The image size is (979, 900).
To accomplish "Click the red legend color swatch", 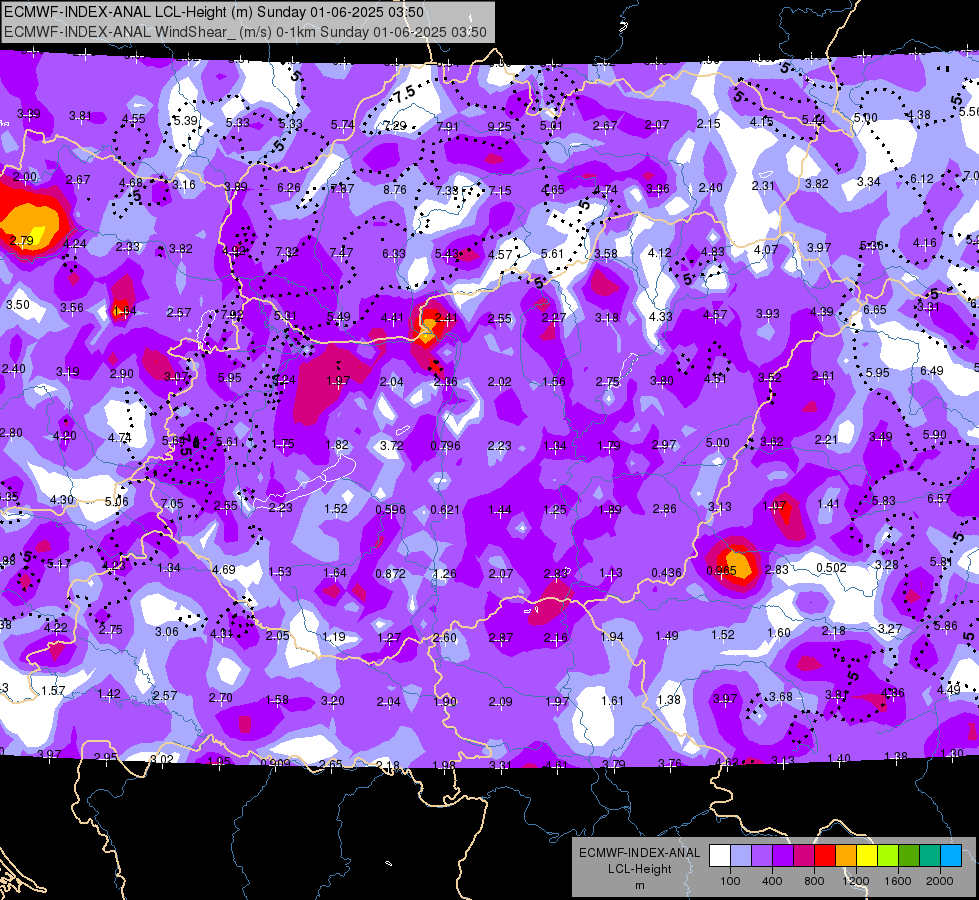I will (x=825, y=855).
